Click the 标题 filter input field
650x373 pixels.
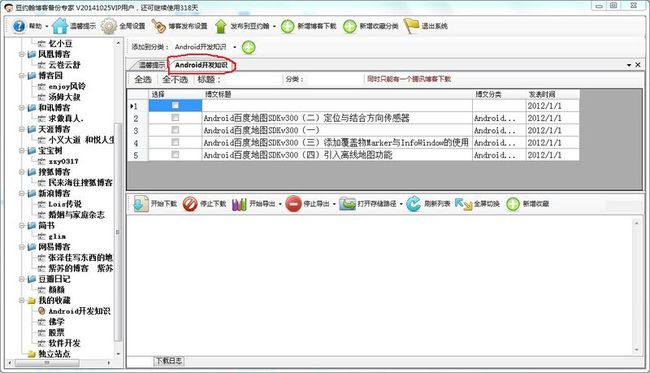[252, 79]
